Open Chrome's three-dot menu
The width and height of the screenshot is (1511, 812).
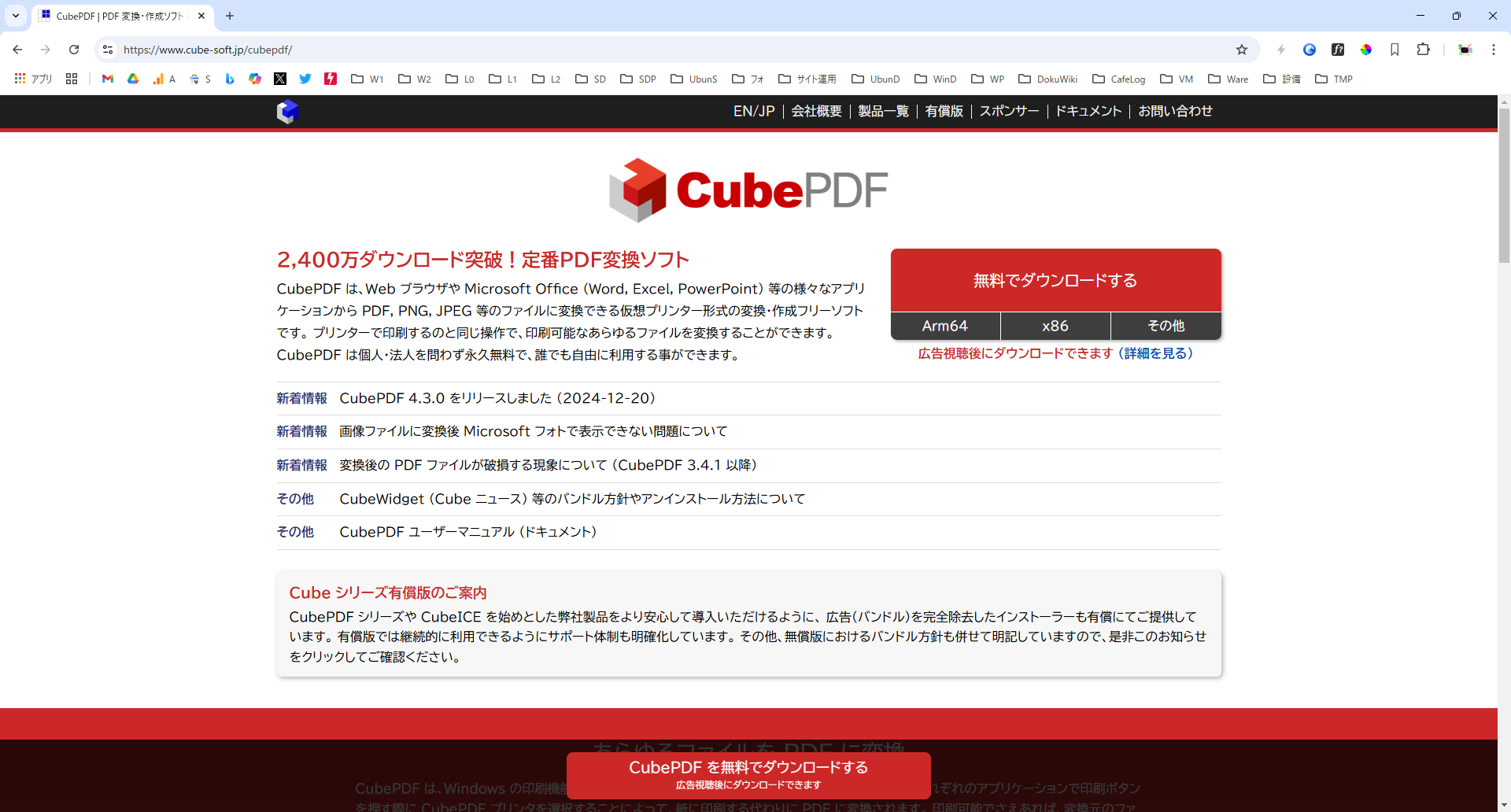[1493, 50]
